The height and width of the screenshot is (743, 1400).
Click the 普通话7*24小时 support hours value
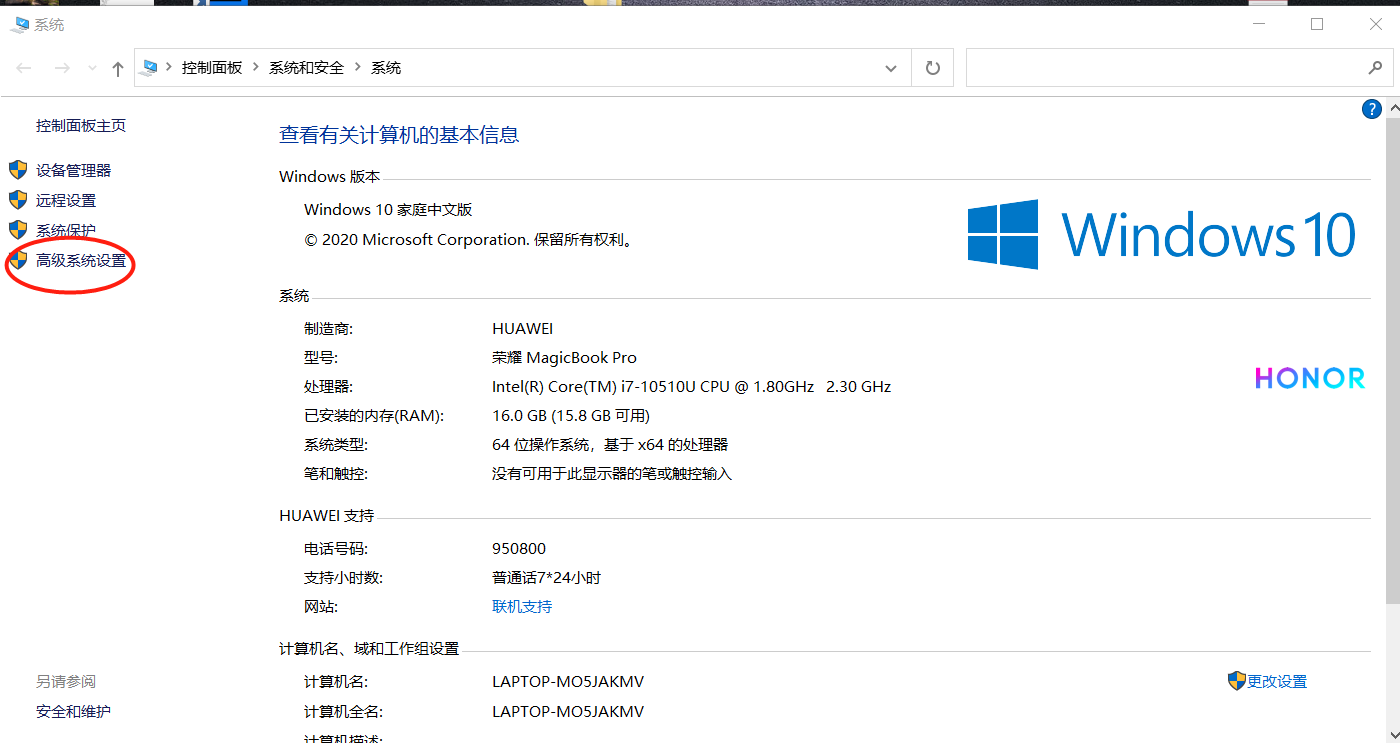click(546, 577)
